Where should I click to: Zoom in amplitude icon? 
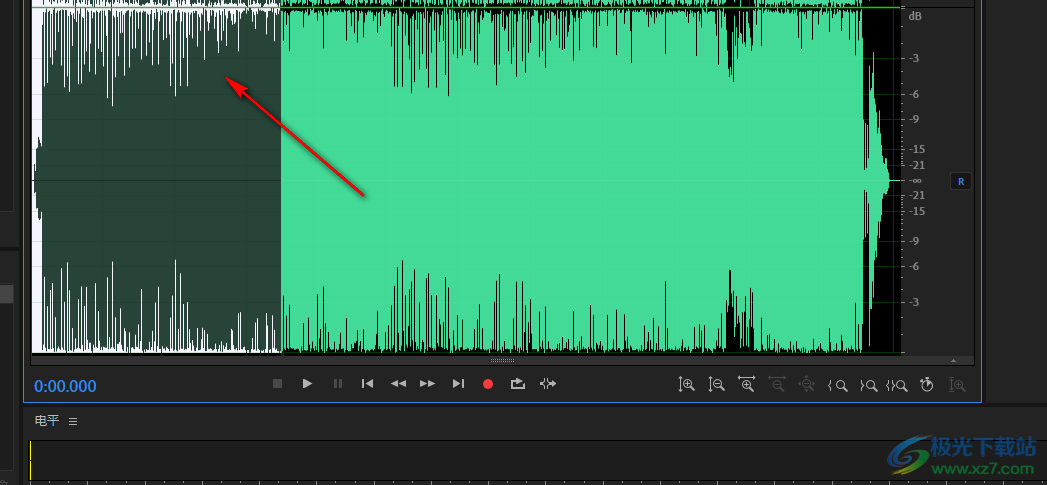click(x=686, y=384)
